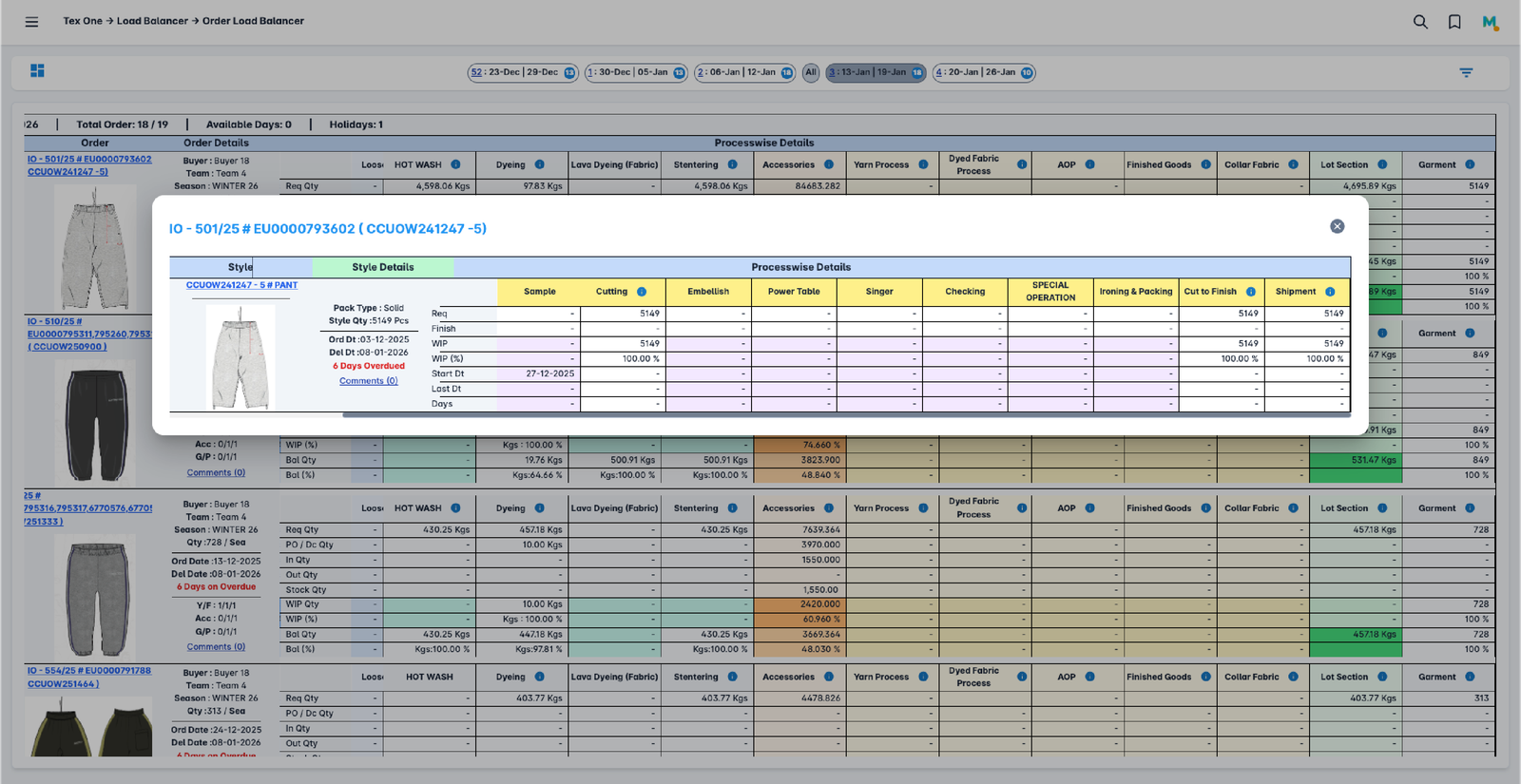The width and height of the screenshot is (1521, 784).
Task: Click info icon beside Shipment column
Action: pyautogui.click(x=1330, y=292)
